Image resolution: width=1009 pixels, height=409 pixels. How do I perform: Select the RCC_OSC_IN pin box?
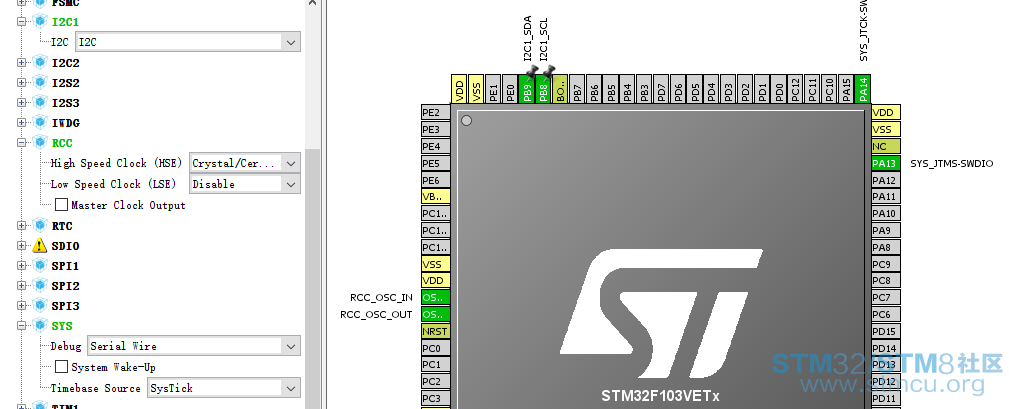coord(435,297)
